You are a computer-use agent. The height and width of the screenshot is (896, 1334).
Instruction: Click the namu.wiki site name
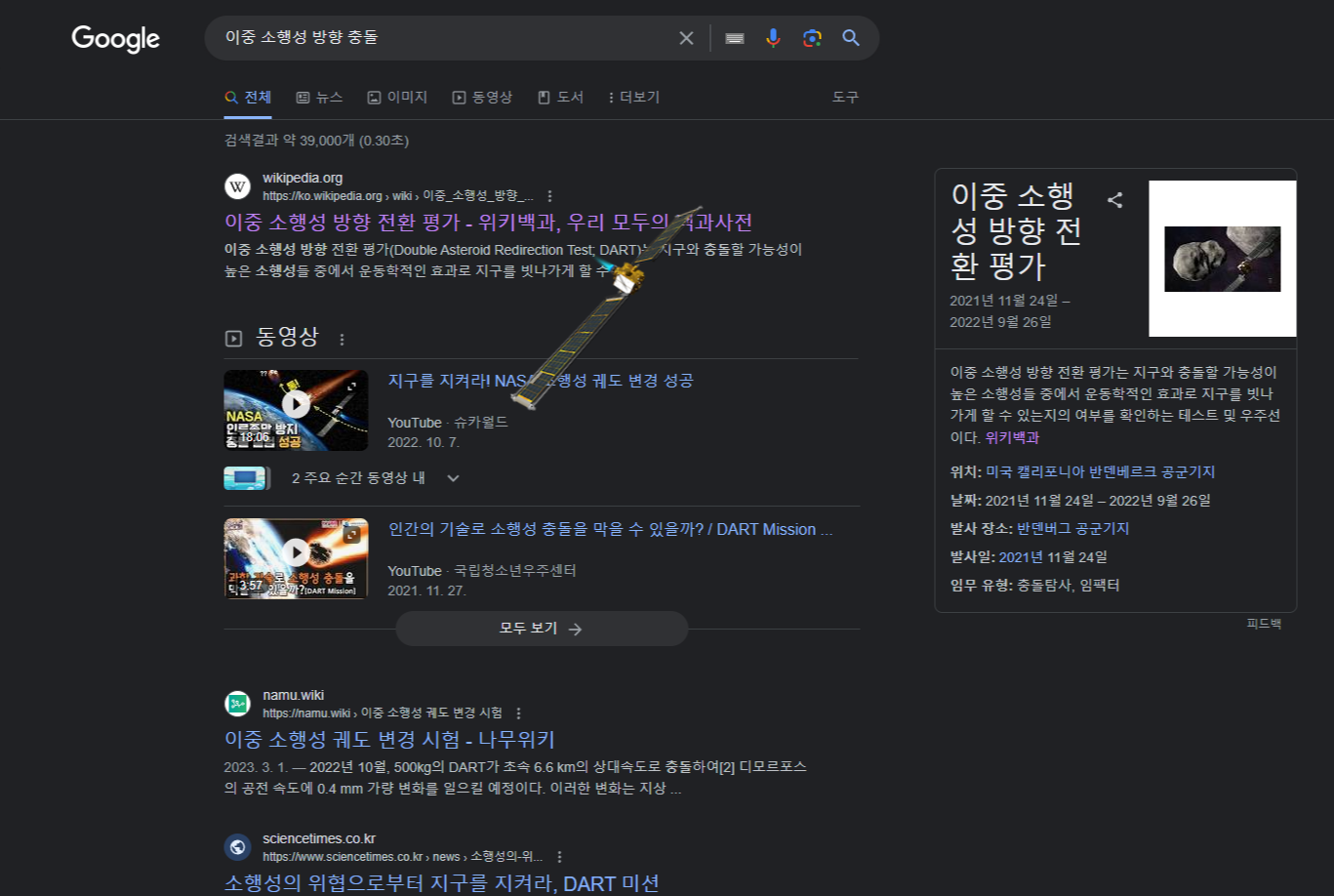(293, 695)
